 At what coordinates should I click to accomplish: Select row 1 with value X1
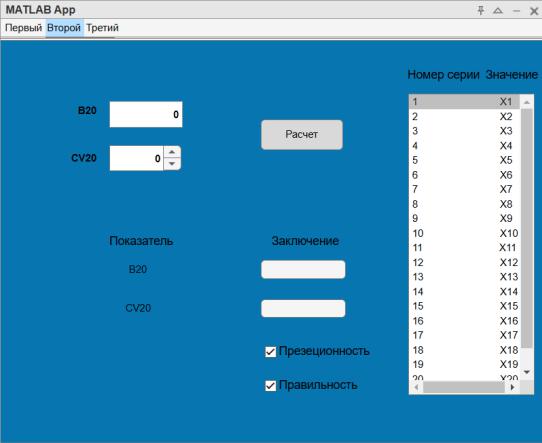click(465, 102)
